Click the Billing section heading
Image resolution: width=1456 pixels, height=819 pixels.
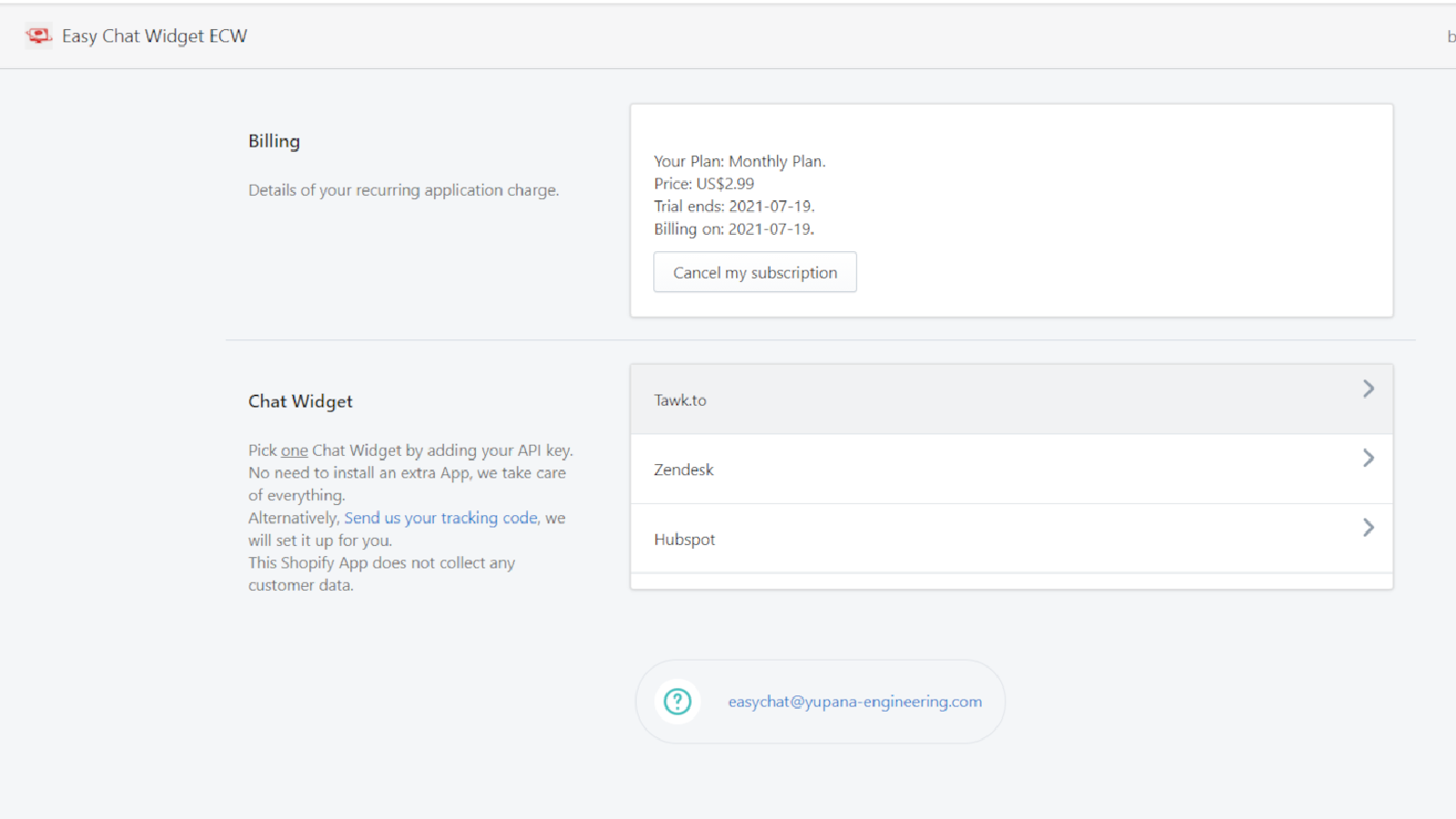tap(274, 140)
